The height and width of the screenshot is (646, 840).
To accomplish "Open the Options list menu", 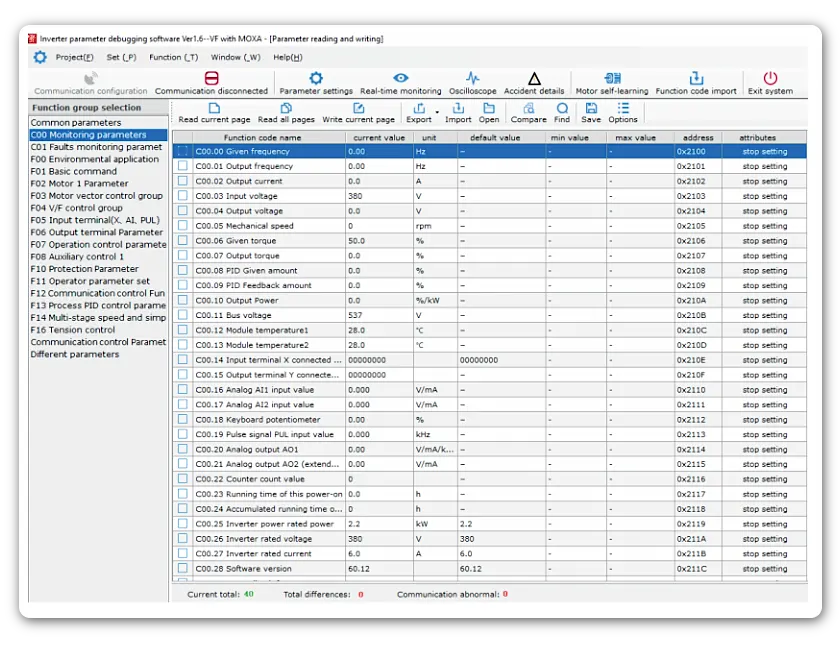I will [x=623, y=113].
